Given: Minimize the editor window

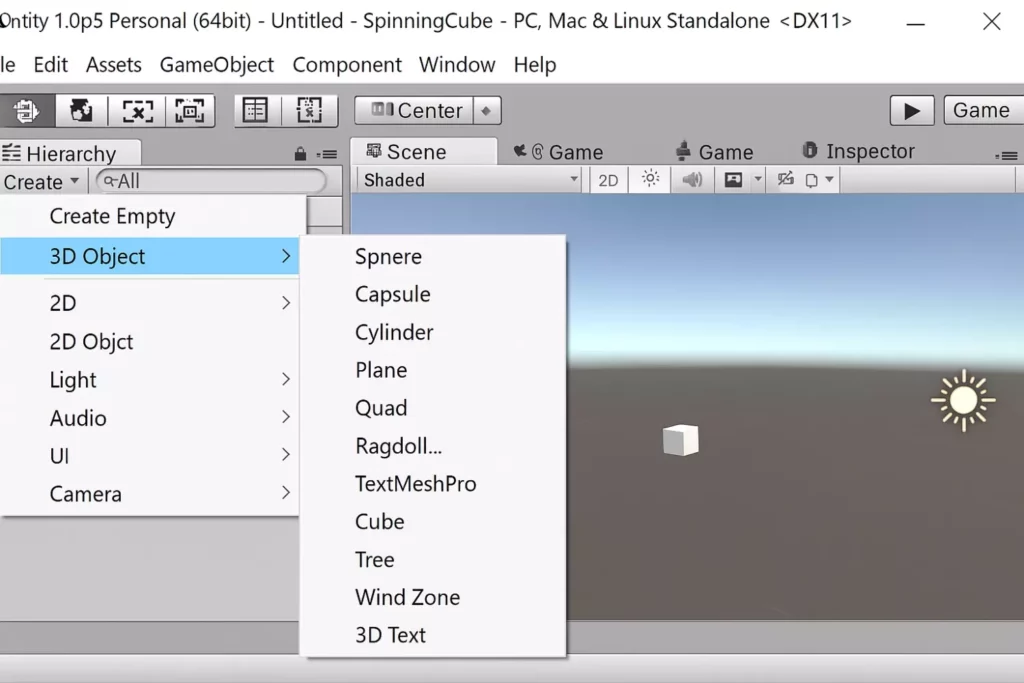Looking at the screenshot, I should pyautogui.click(x=916, y=23).
